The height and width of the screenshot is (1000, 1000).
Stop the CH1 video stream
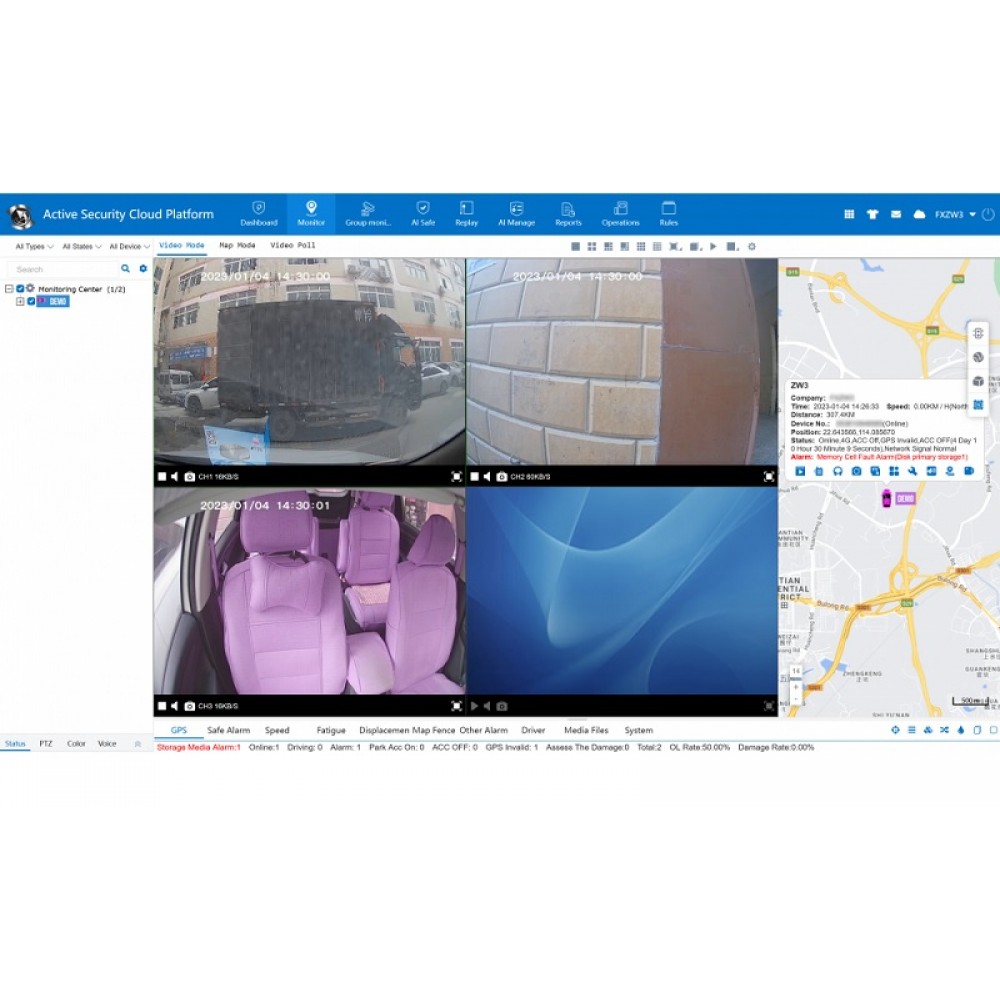tap(161, 477)
